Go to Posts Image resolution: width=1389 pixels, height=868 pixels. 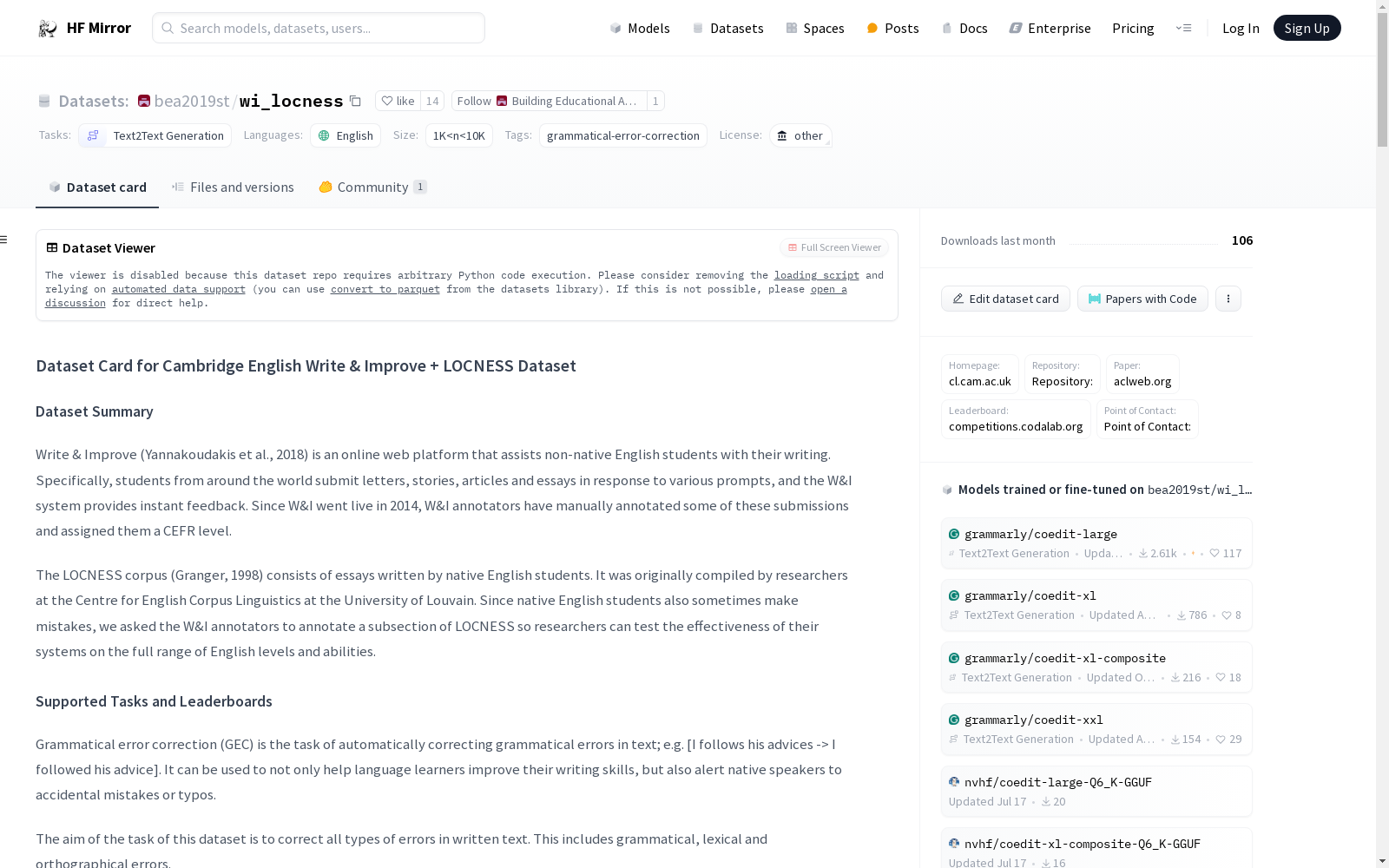click(x=892, y=28)
